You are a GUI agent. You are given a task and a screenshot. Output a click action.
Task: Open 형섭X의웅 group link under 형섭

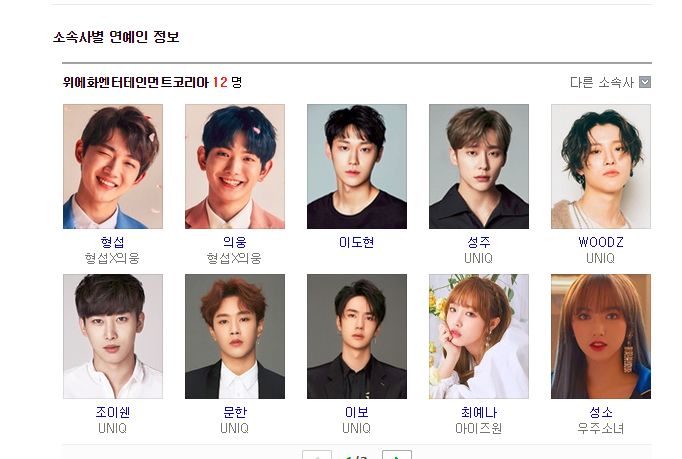(112, 258)
